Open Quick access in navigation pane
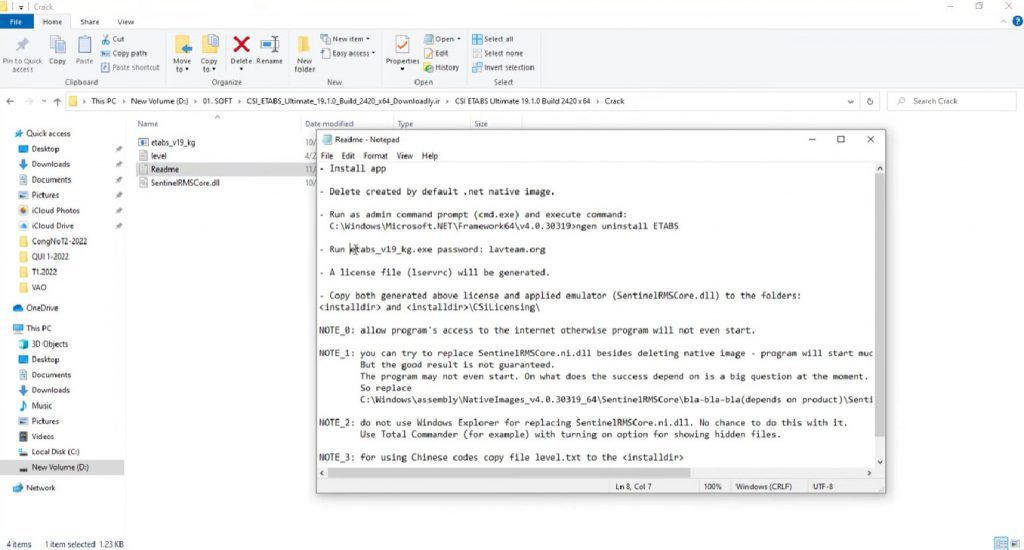 48,133
